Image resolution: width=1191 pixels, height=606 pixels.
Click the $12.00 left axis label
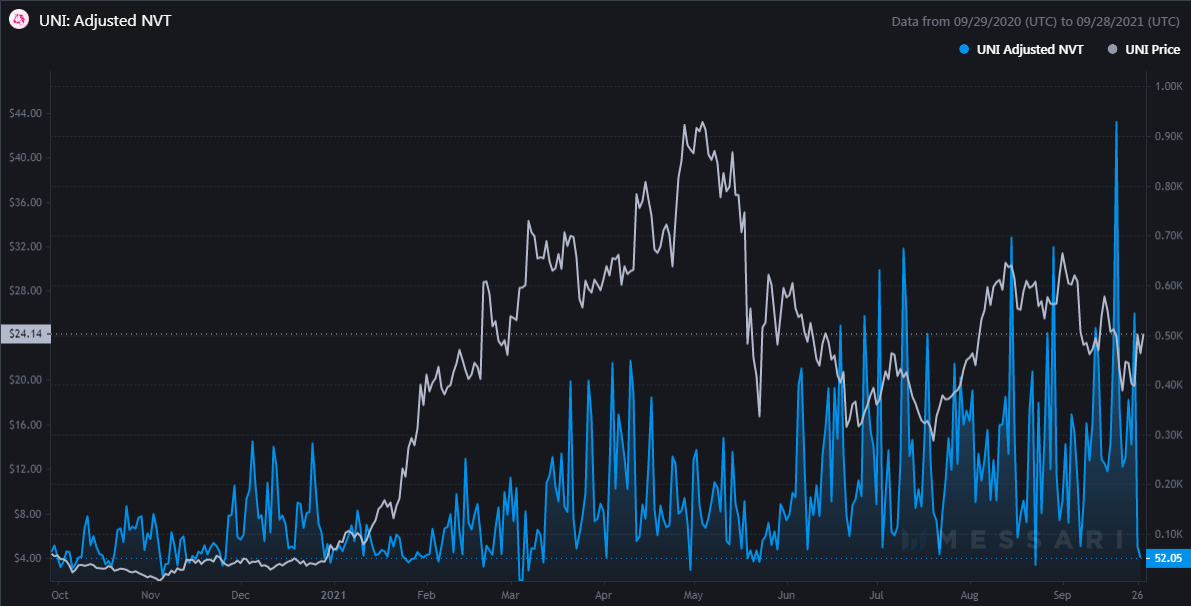click(25, 469)
